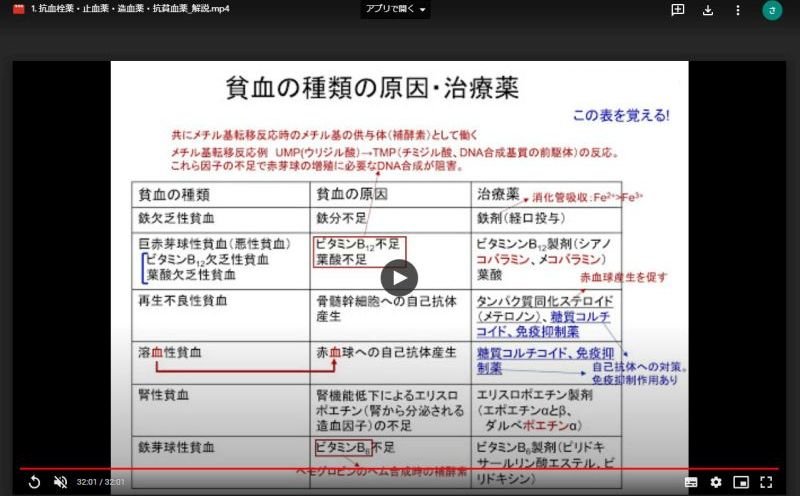Click the red note 赤血球産生を促す
The image size is (800, 496).
point(623,277)
